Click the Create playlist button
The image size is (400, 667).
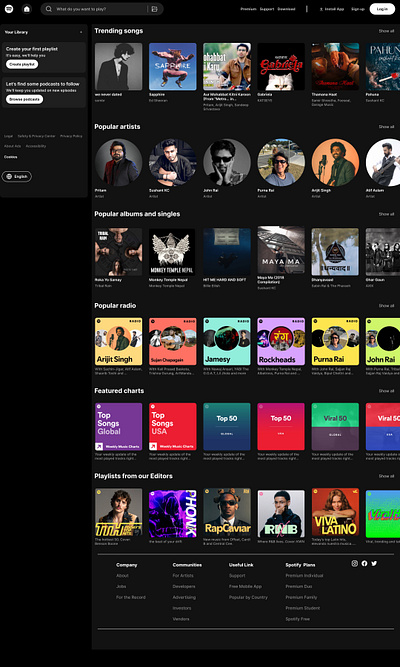click(x=22, y=64)
